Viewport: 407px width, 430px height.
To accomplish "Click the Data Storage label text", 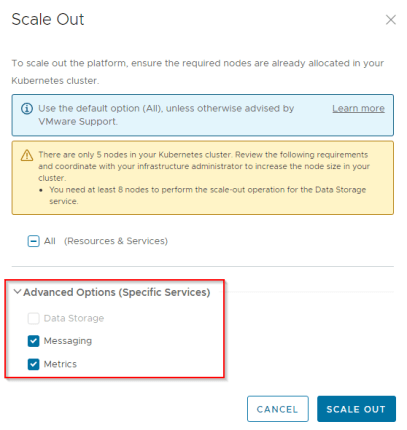I will 74,319.
